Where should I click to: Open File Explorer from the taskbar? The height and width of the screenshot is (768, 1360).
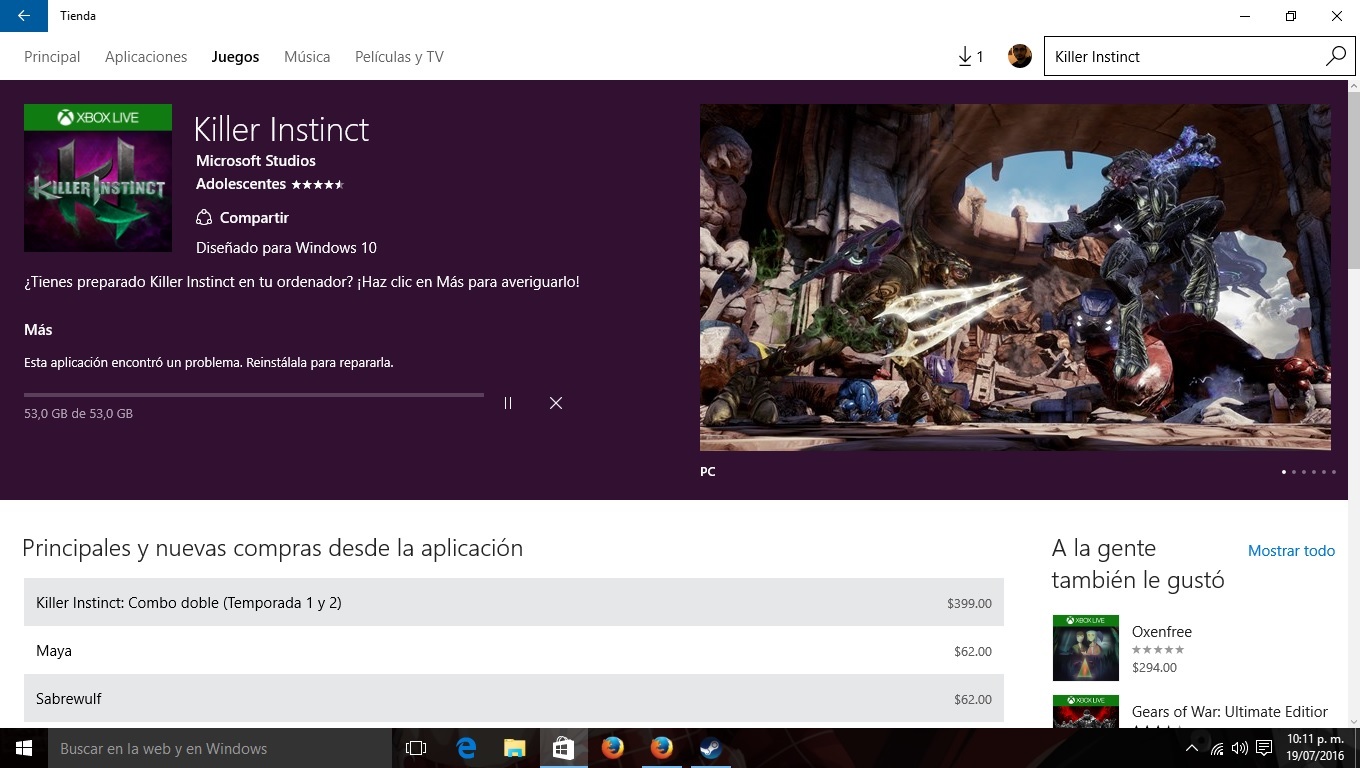point(514,748)
